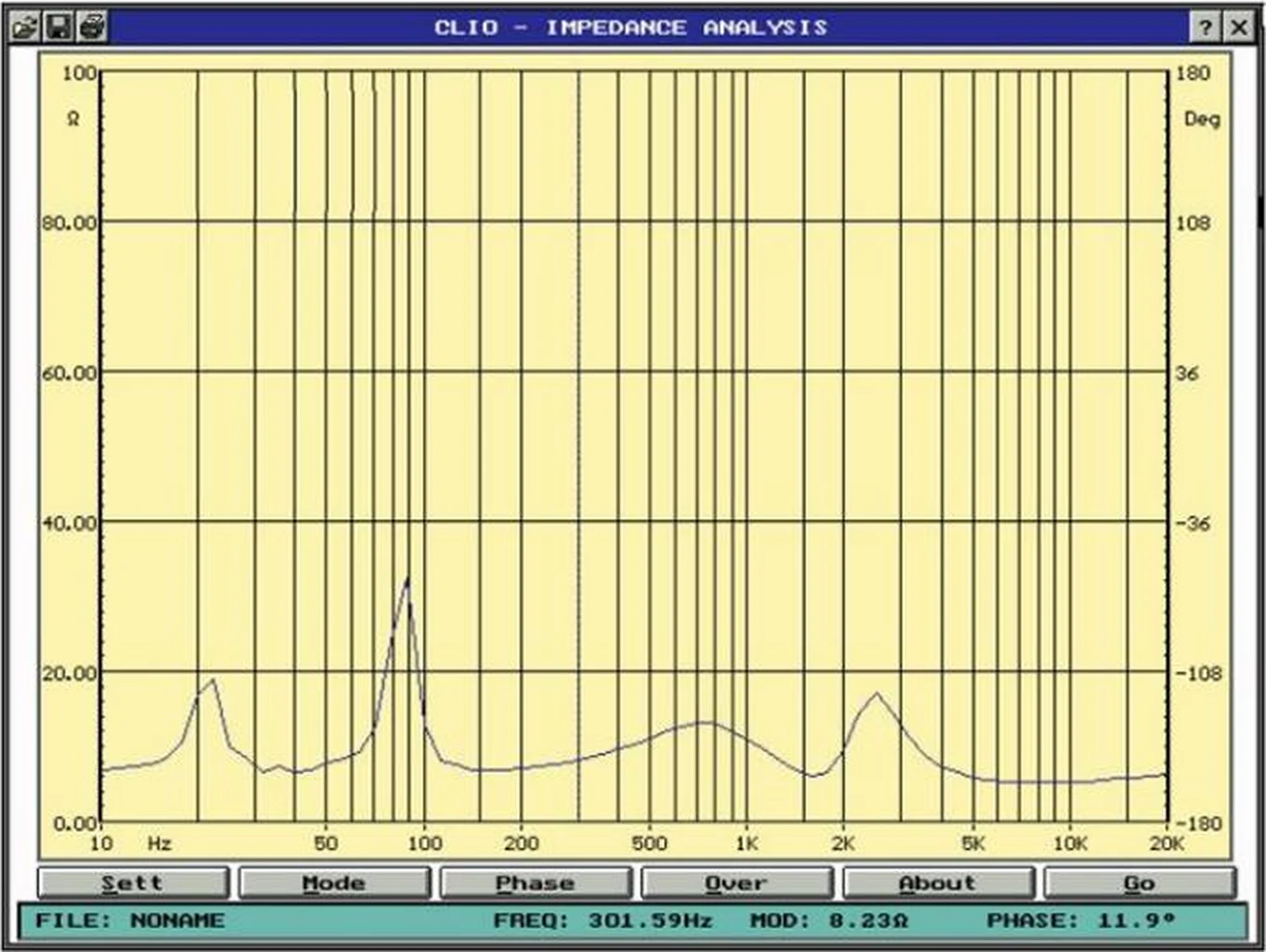Image resolution: width=1266 pixels, height=952 pixels.
Task: Click the FILE: NONAME status text
Action: pyautogui.click(x=130, y=920)
